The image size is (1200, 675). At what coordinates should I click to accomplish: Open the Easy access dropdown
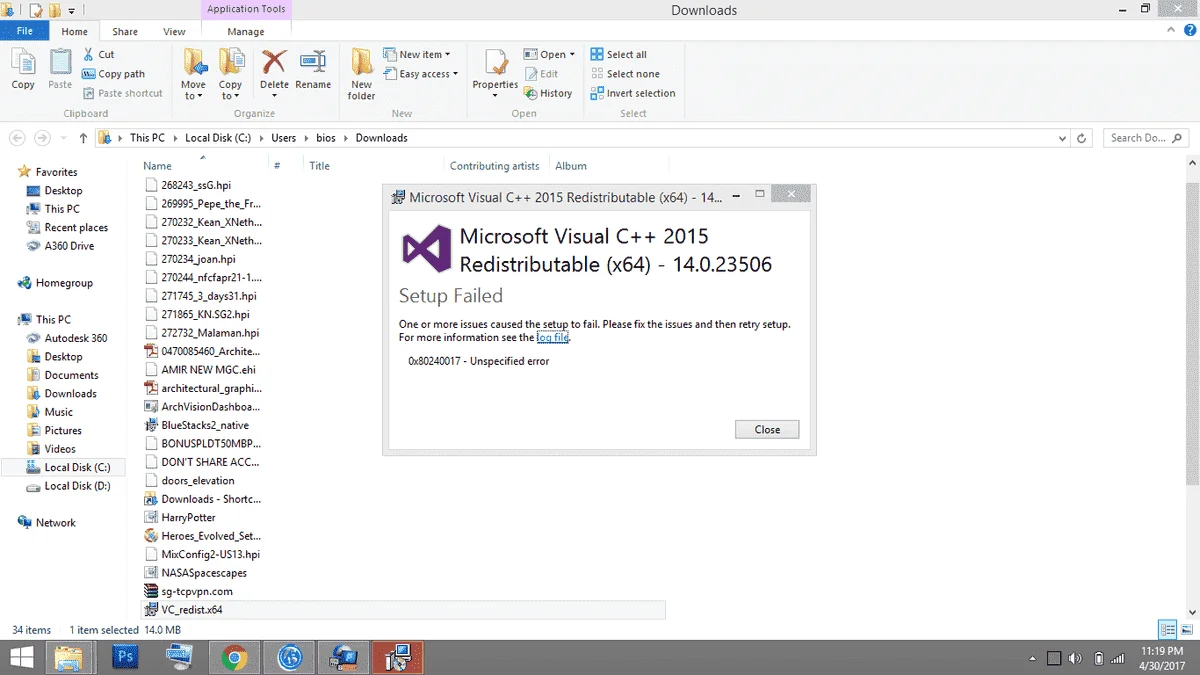click(420, 74)
